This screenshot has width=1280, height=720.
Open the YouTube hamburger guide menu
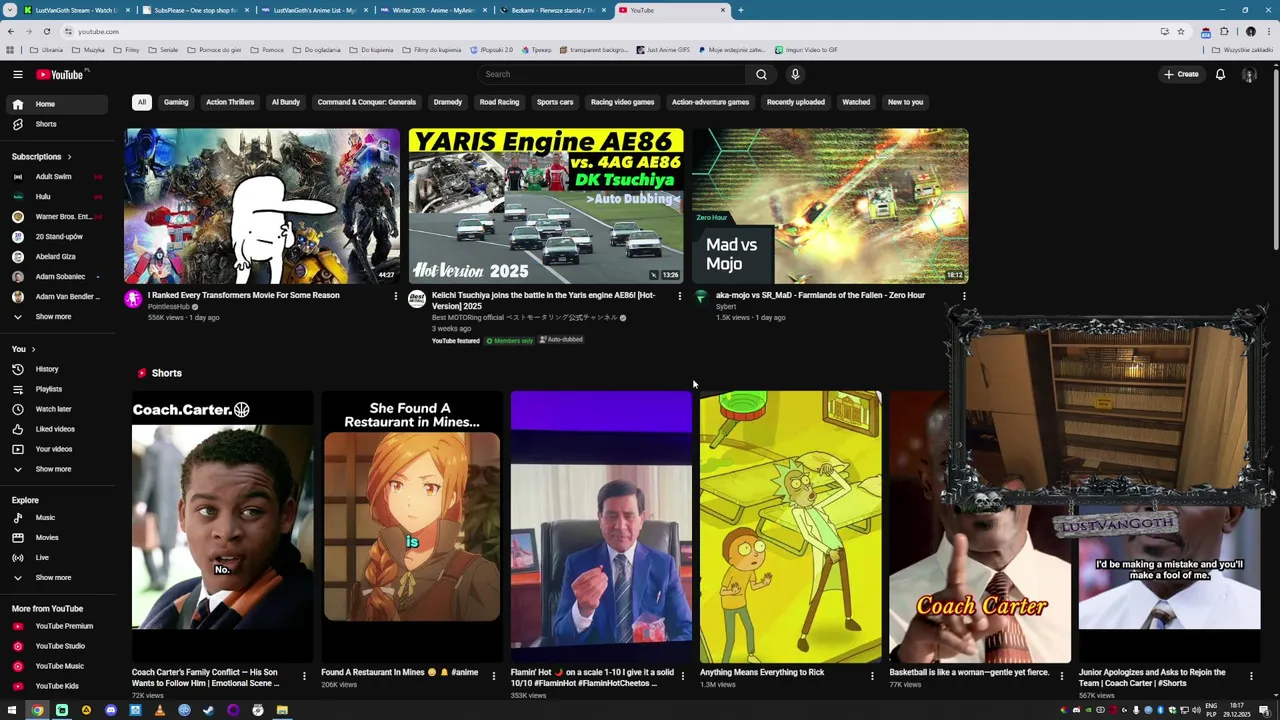pyautogui.click(x=18, y=74)
